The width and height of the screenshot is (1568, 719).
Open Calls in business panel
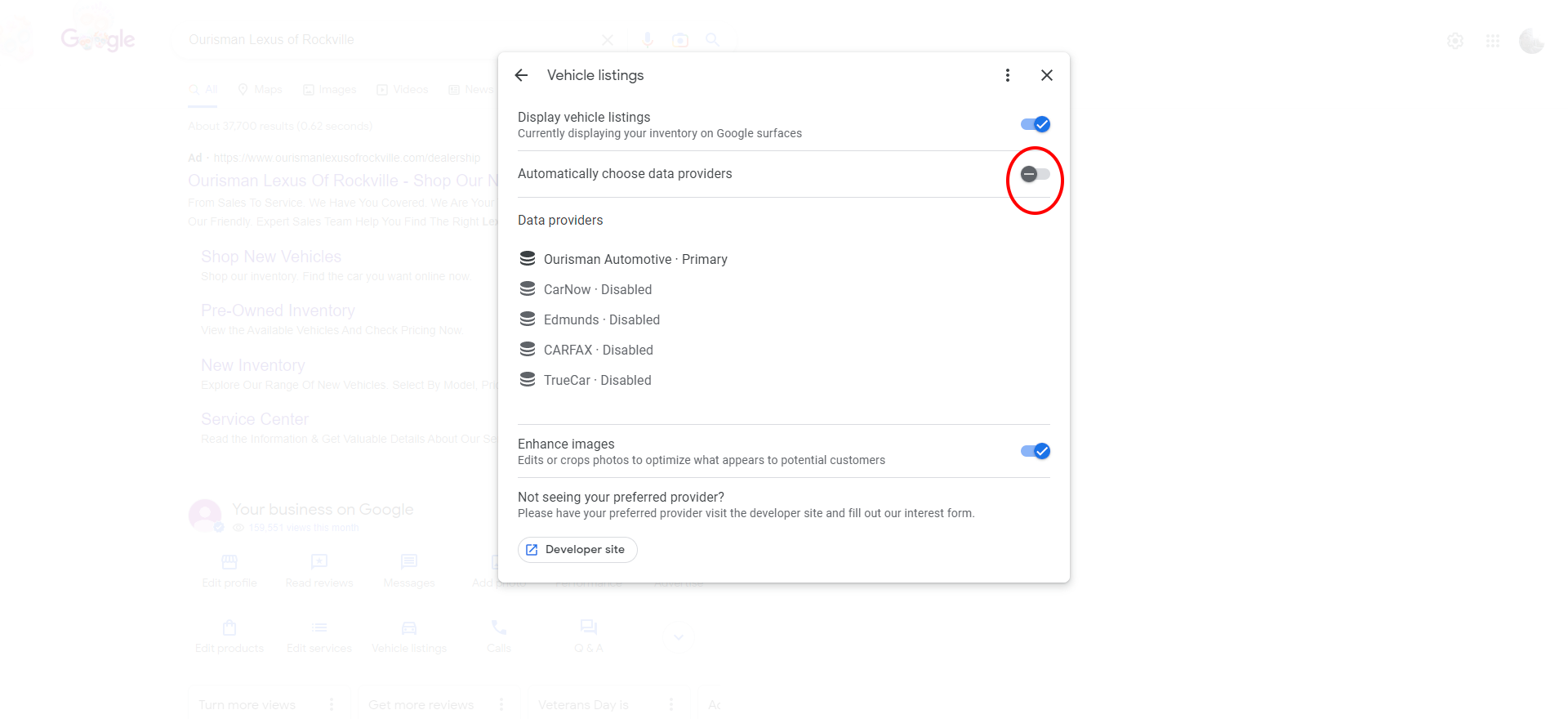pyautogui.click(x=499, y=637)
